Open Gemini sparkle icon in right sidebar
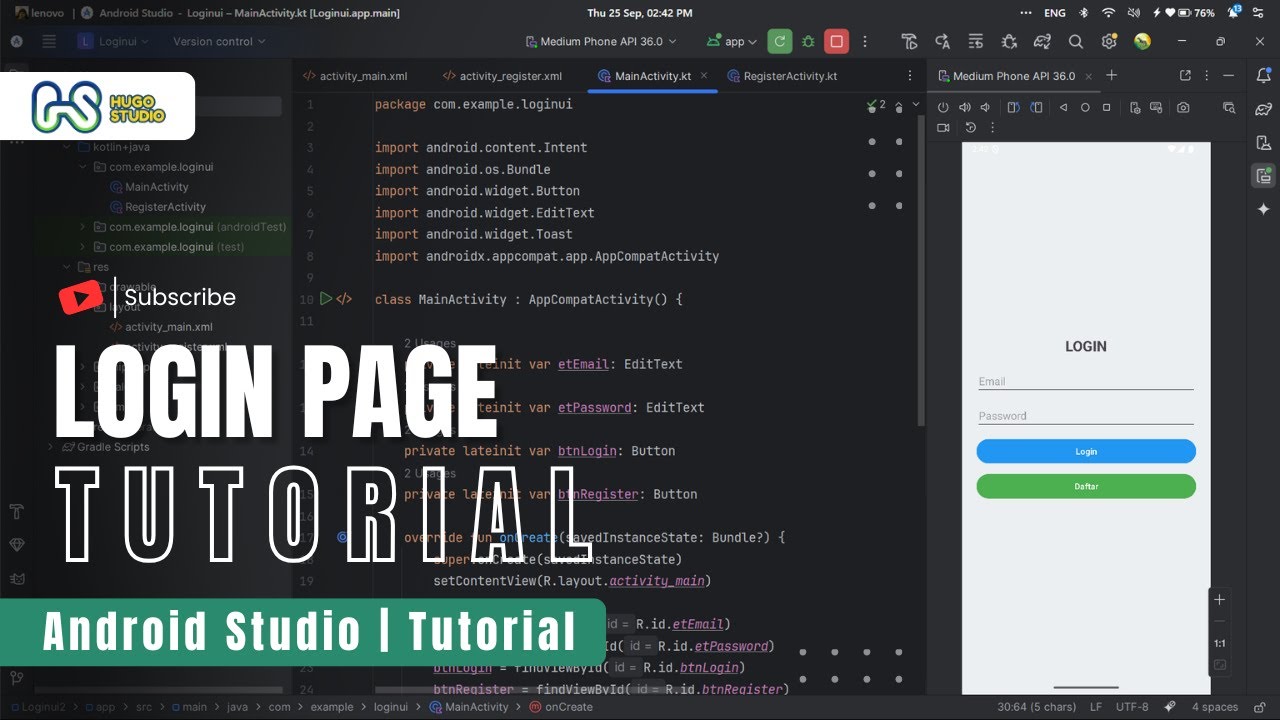1280x720 pixels. (1264, 209)
